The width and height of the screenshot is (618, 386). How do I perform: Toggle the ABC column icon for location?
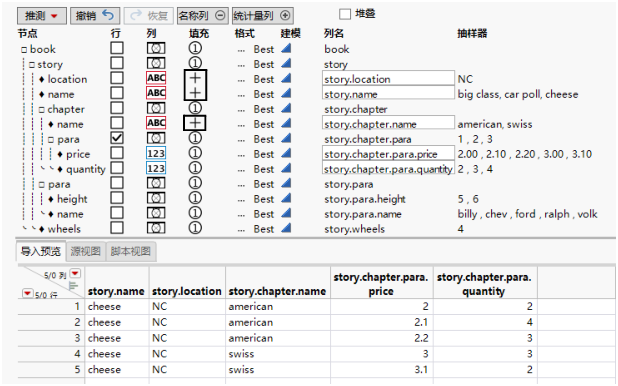156,78
